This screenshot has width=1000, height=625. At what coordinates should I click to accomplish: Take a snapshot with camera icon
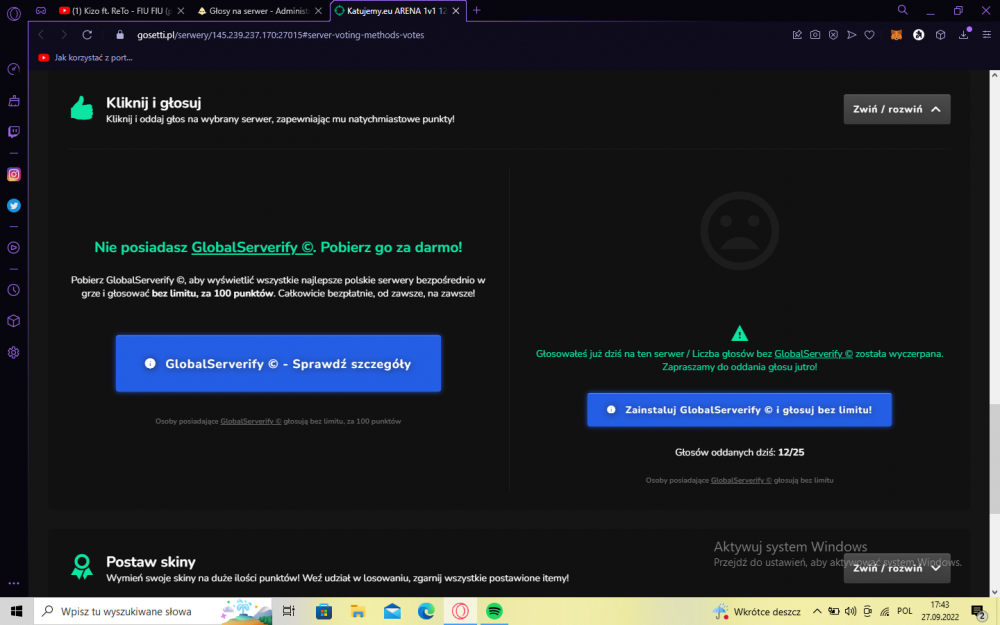[x=815, y=35]
